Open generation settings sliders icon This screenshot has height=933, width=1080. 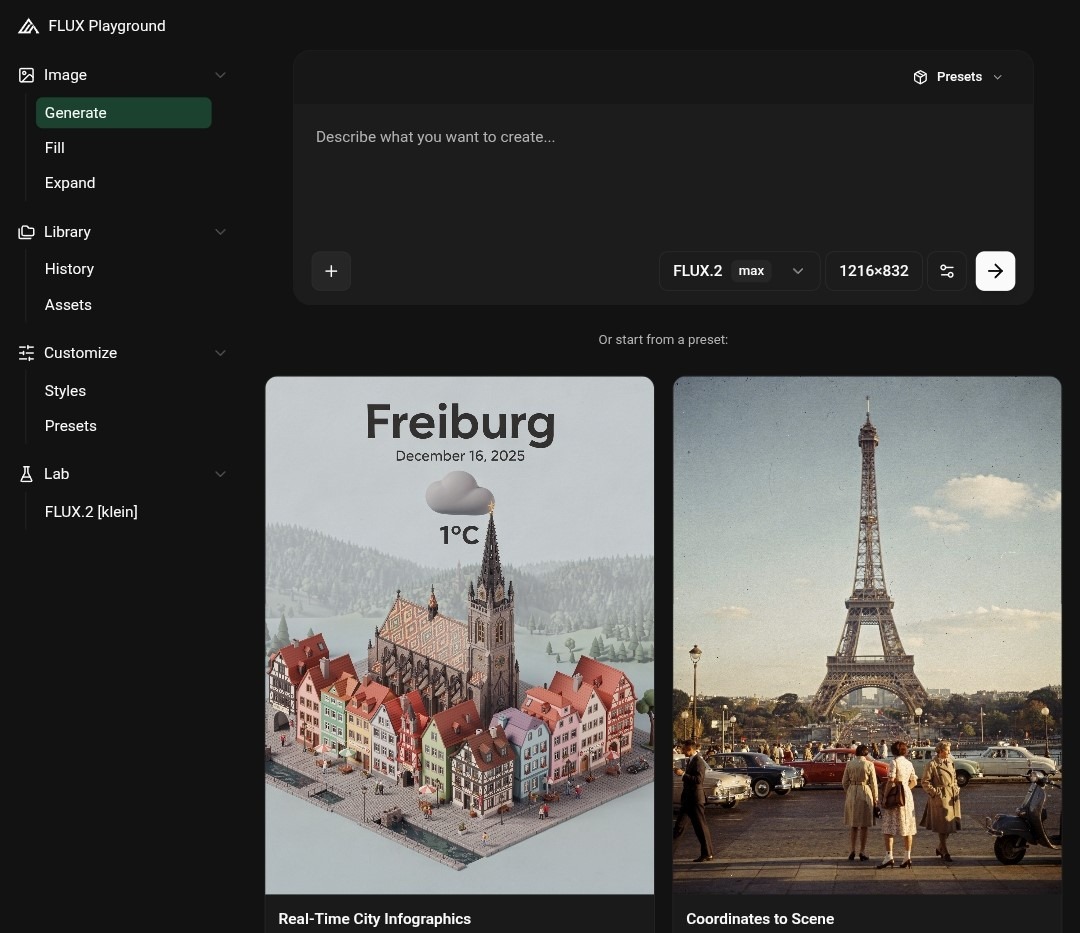click(947, 271)
